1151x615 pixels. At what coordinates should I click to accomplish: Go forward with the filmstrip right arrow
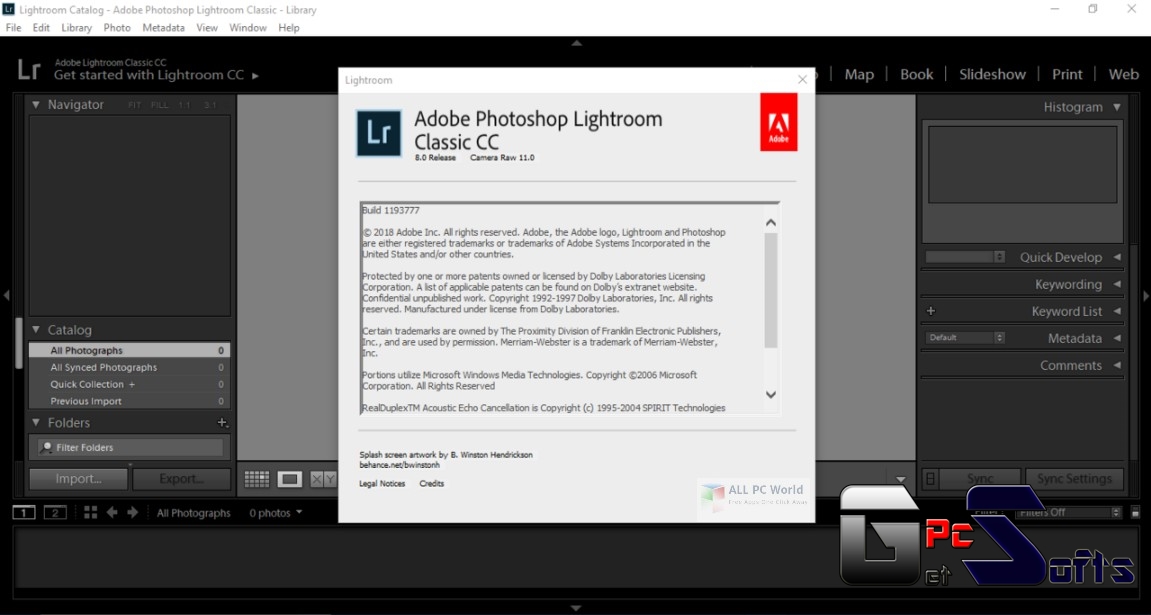(132, 512)
